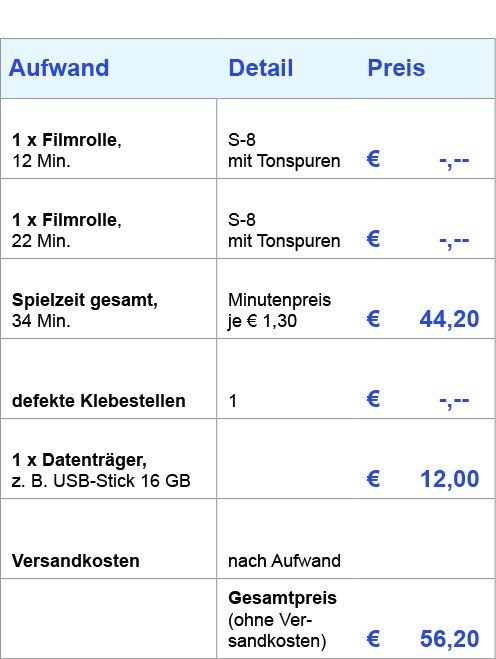
Task: Select the defekte Klebestellen label
Action: (98, 401)
